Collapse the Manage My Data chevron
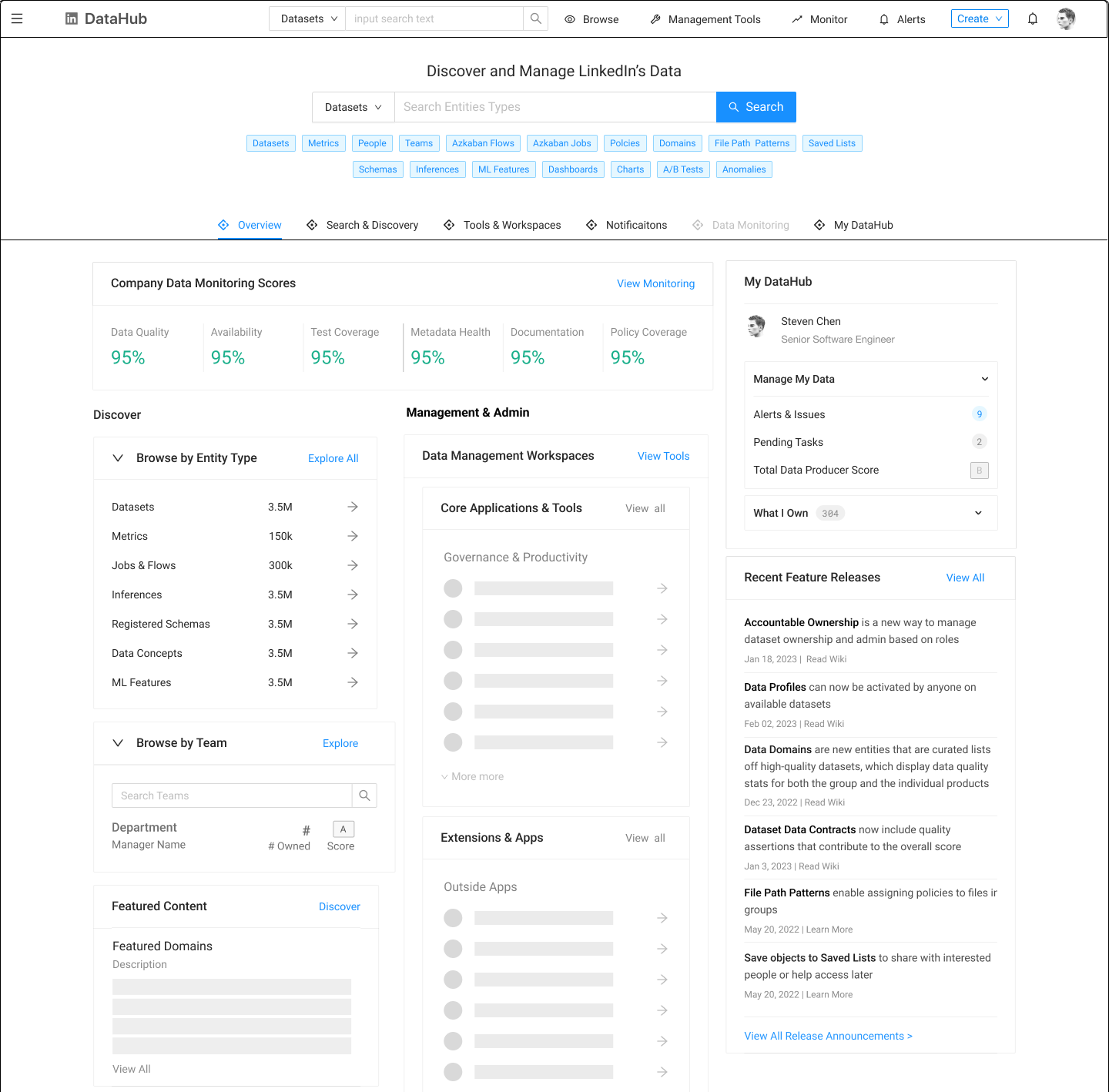1109x1092 pixels. point(984,379)
